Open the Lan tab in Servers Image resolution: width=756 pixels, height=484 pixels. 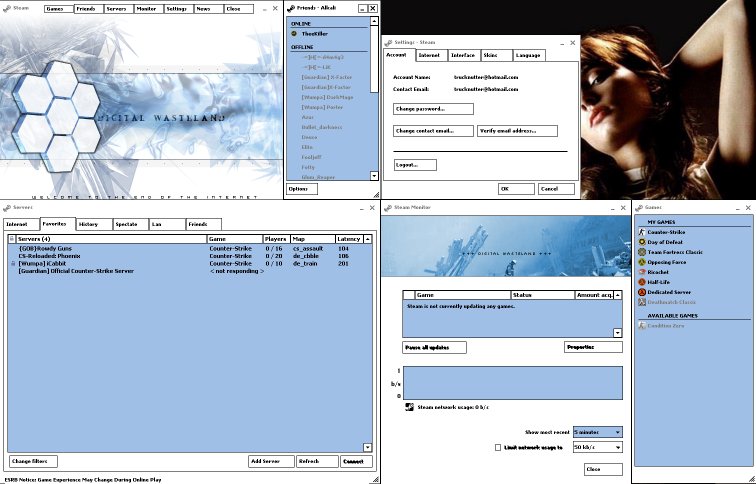pyautogui.click(x=167, y=224)
